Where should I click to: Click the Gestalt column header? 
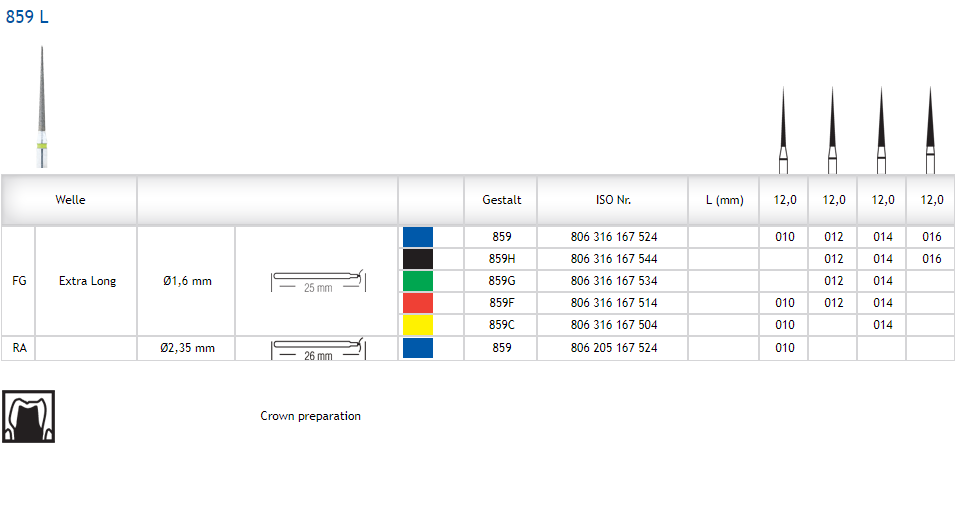tap(501, 200)
